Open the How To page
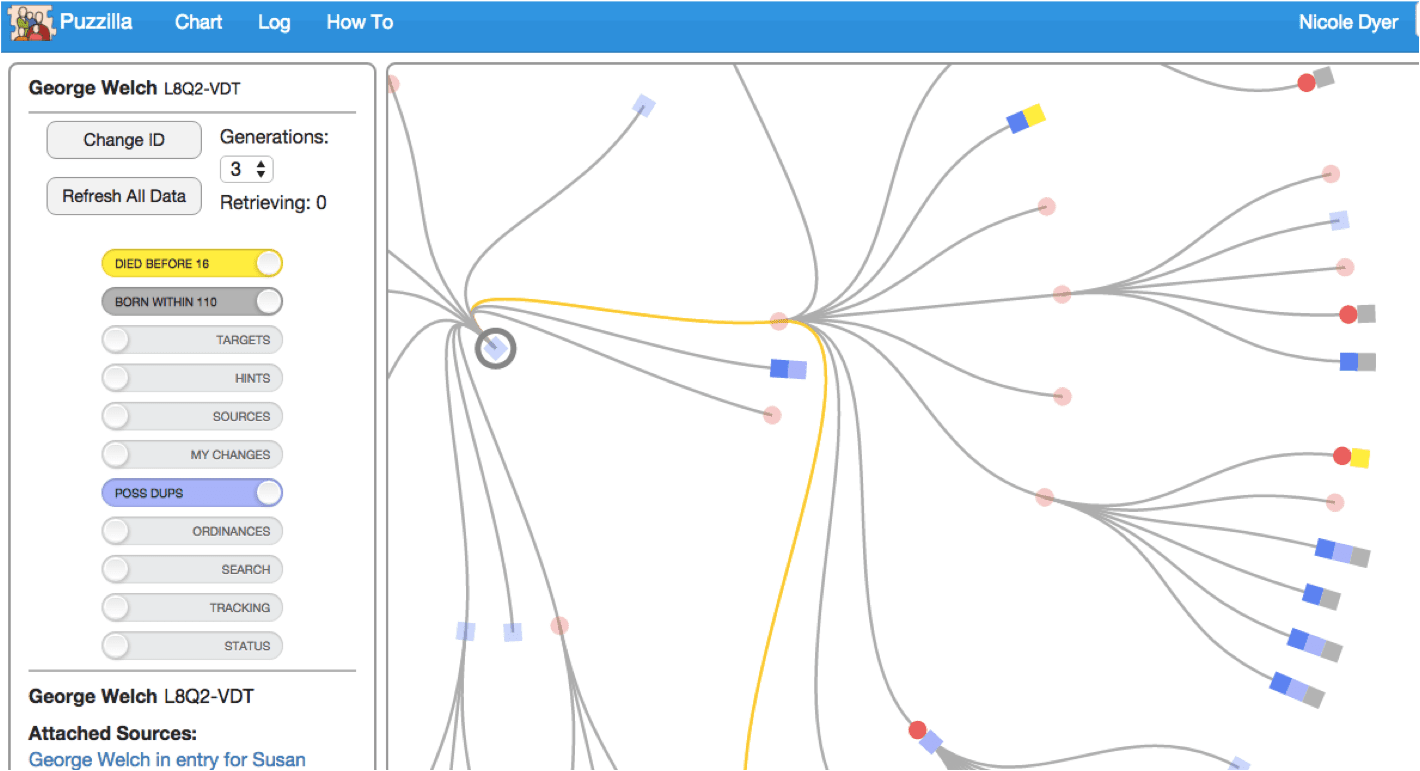 click(359, 22)
